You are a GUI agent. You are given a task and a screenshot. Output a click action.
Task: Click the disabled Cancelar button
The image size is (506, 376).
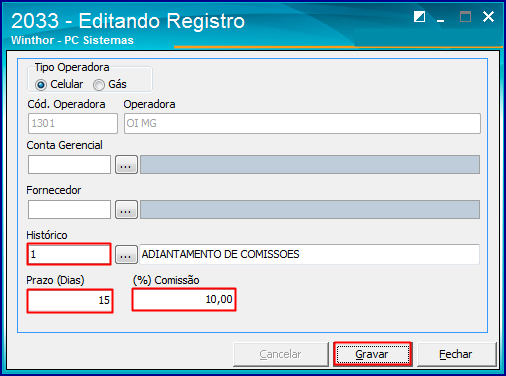[281, 354]
